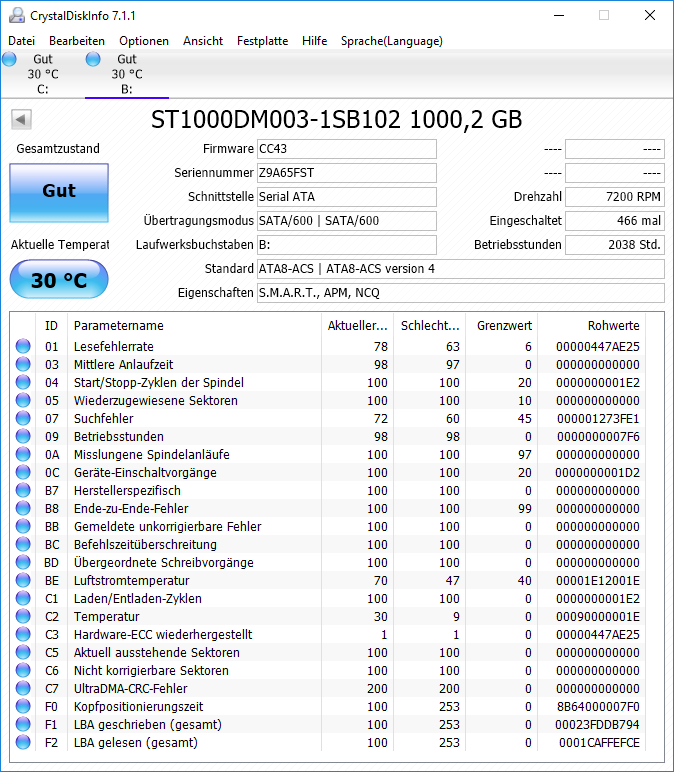Click the Firmware field CC43

(347, 149)
